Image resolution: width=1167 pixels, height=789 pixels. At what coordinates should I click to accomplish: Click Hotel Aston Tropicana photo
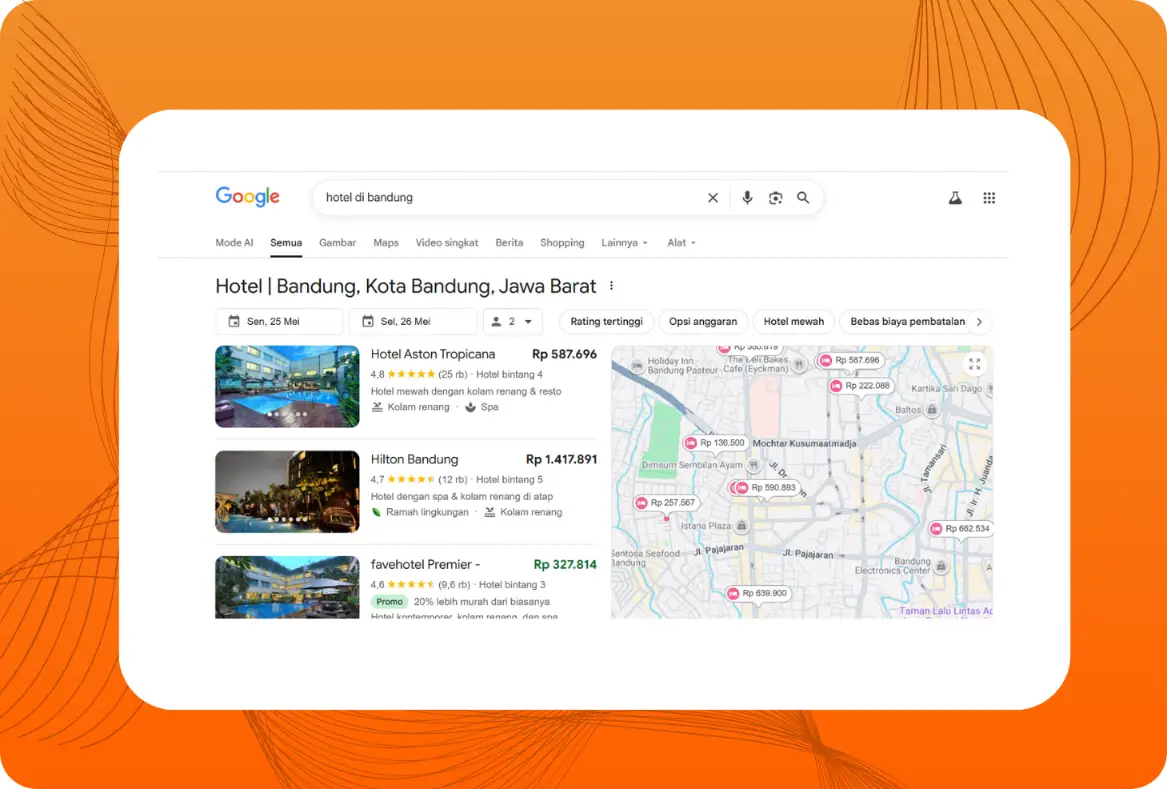tap(287, 386)
